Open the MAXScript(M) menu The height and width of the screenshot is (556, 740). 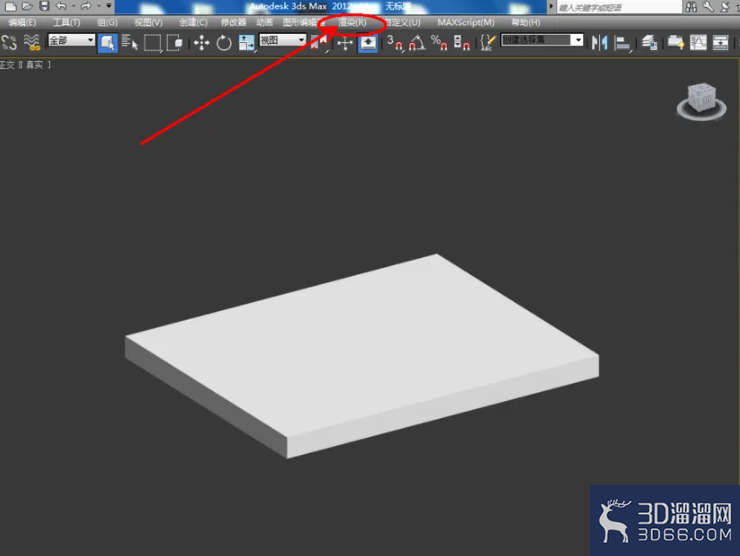tap(466, 22)
